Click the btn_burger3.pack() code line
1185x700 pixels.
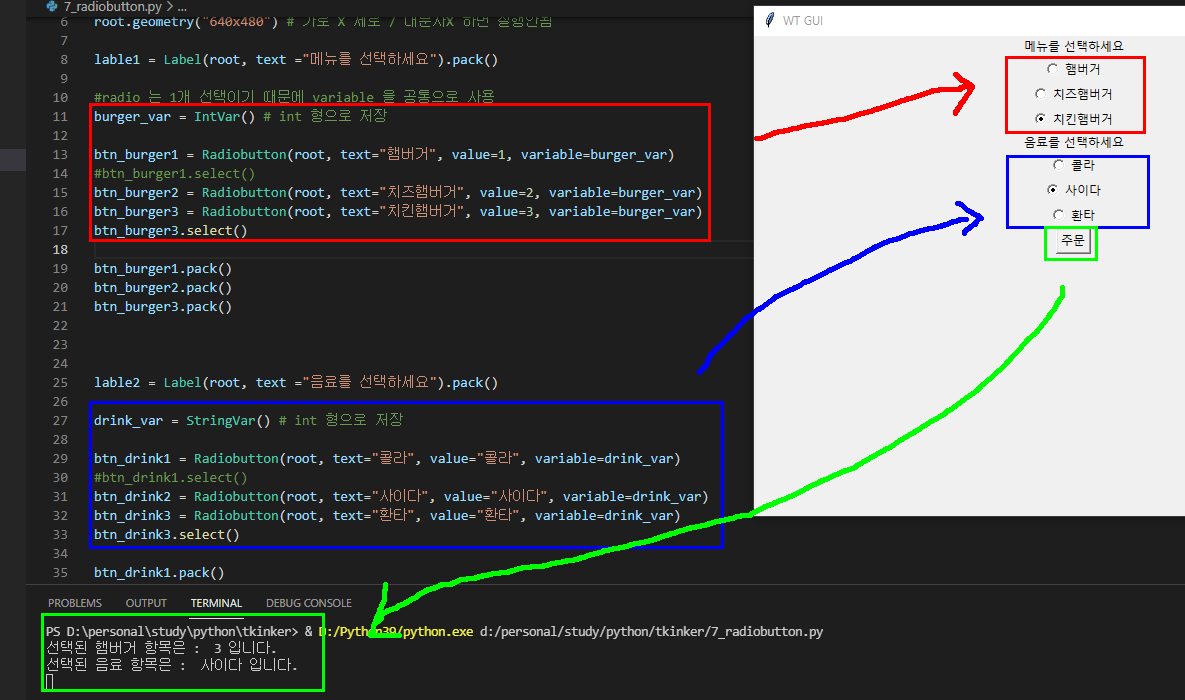[x=162, y=306]
